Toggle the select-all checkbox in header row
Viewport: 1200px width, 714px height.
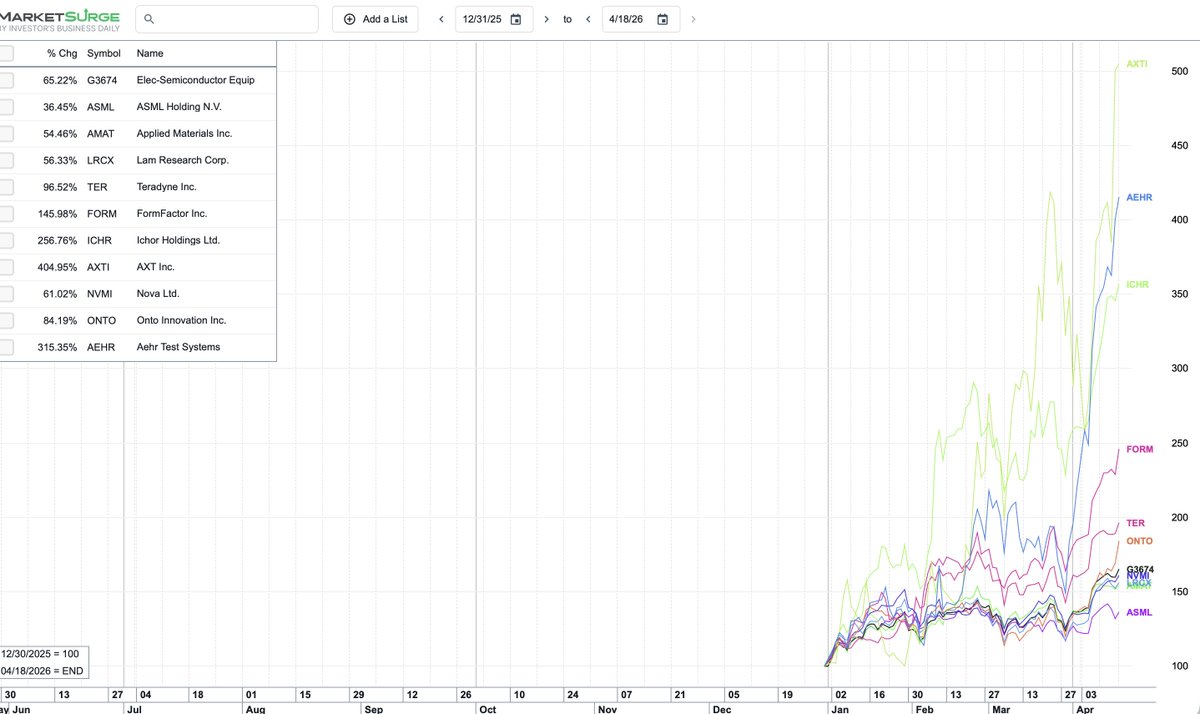[6, 53]
